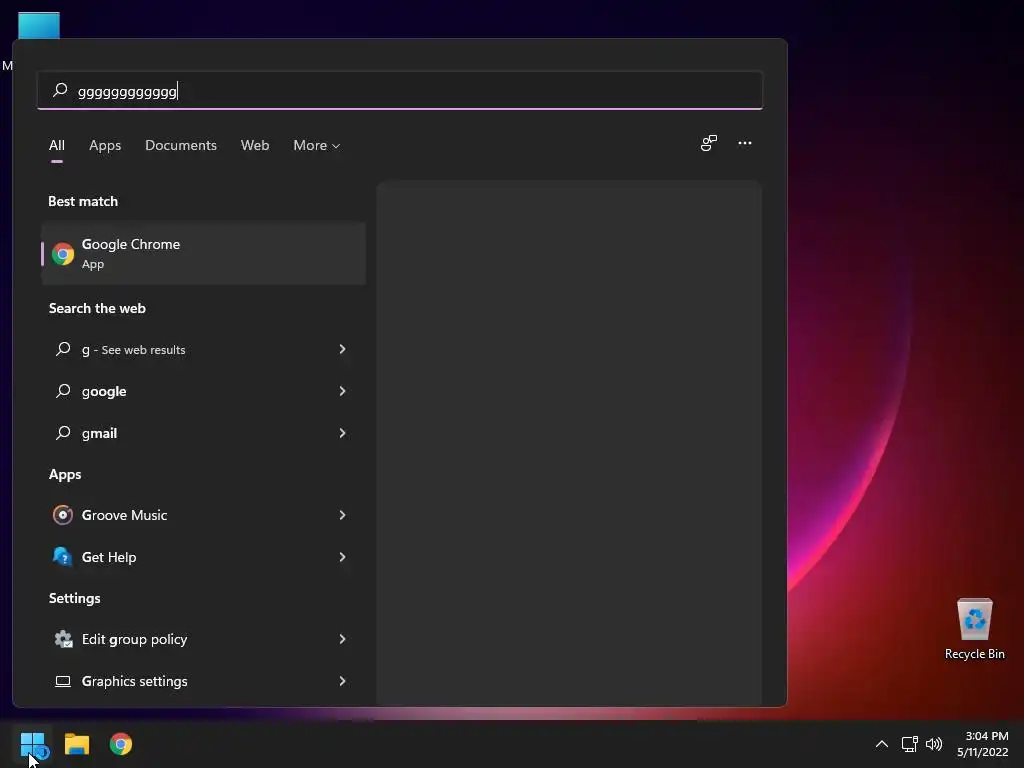Click magnifier icon beside 'g - See web results'
Viewport: 1024px width, 768px height.
pyautogui.click(x=63, y=349)
